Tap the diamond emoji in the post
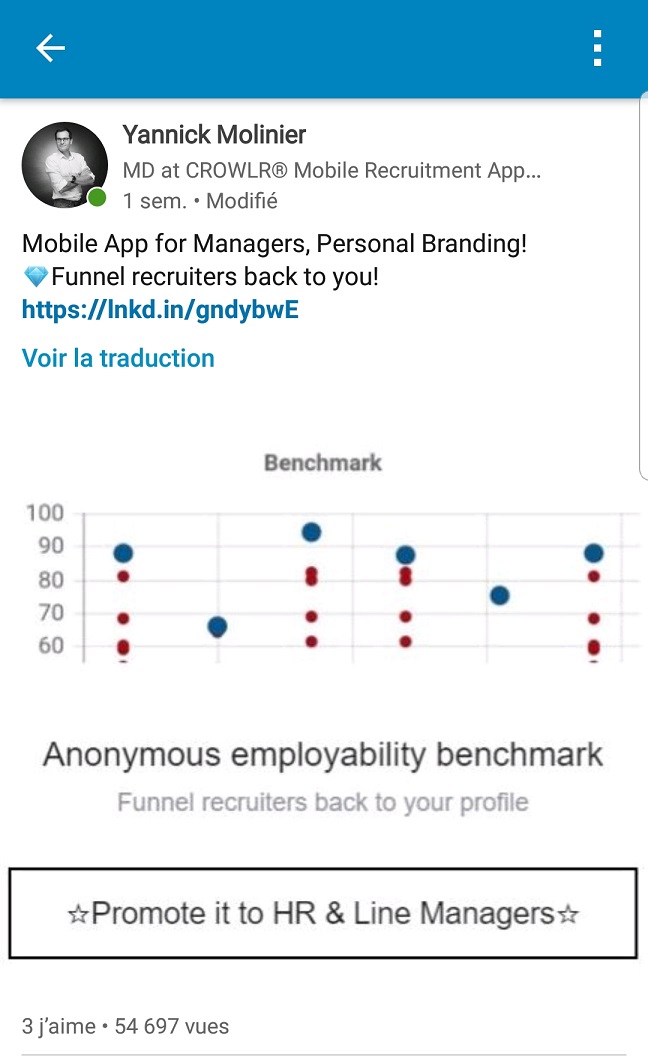 [x=36, y=276]
